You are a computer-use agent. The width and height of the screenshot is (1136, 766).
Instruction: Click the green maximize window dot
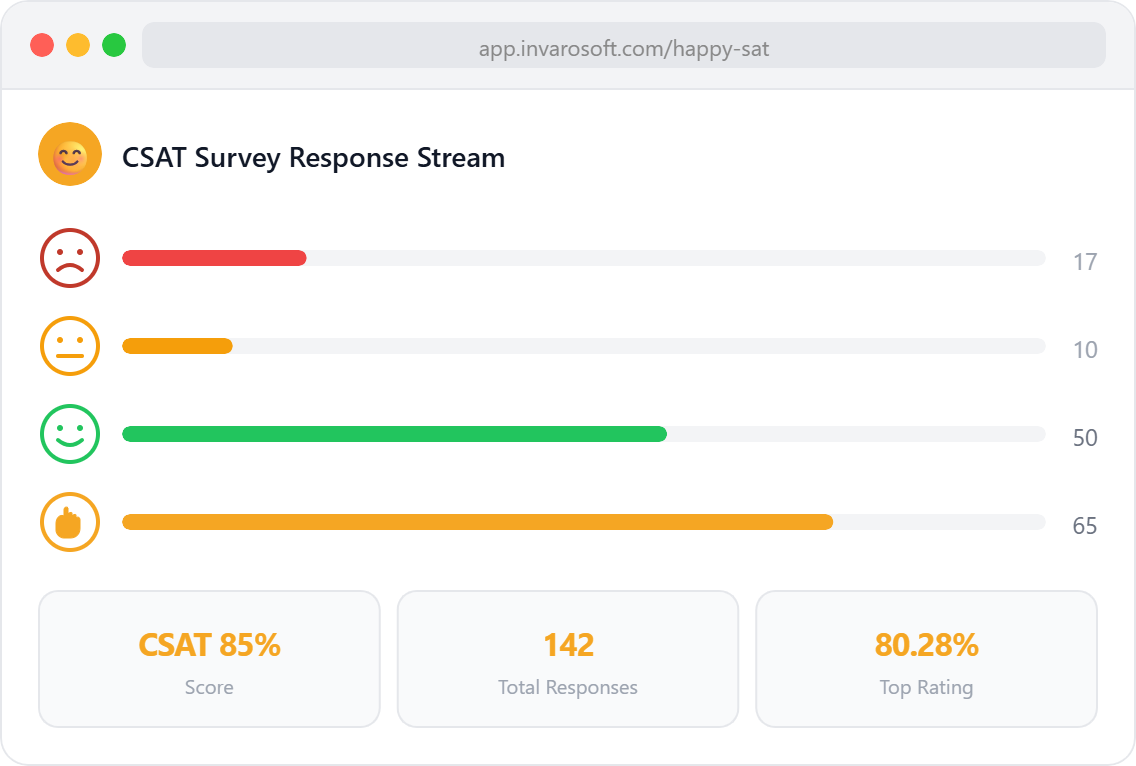click(114, 45)
